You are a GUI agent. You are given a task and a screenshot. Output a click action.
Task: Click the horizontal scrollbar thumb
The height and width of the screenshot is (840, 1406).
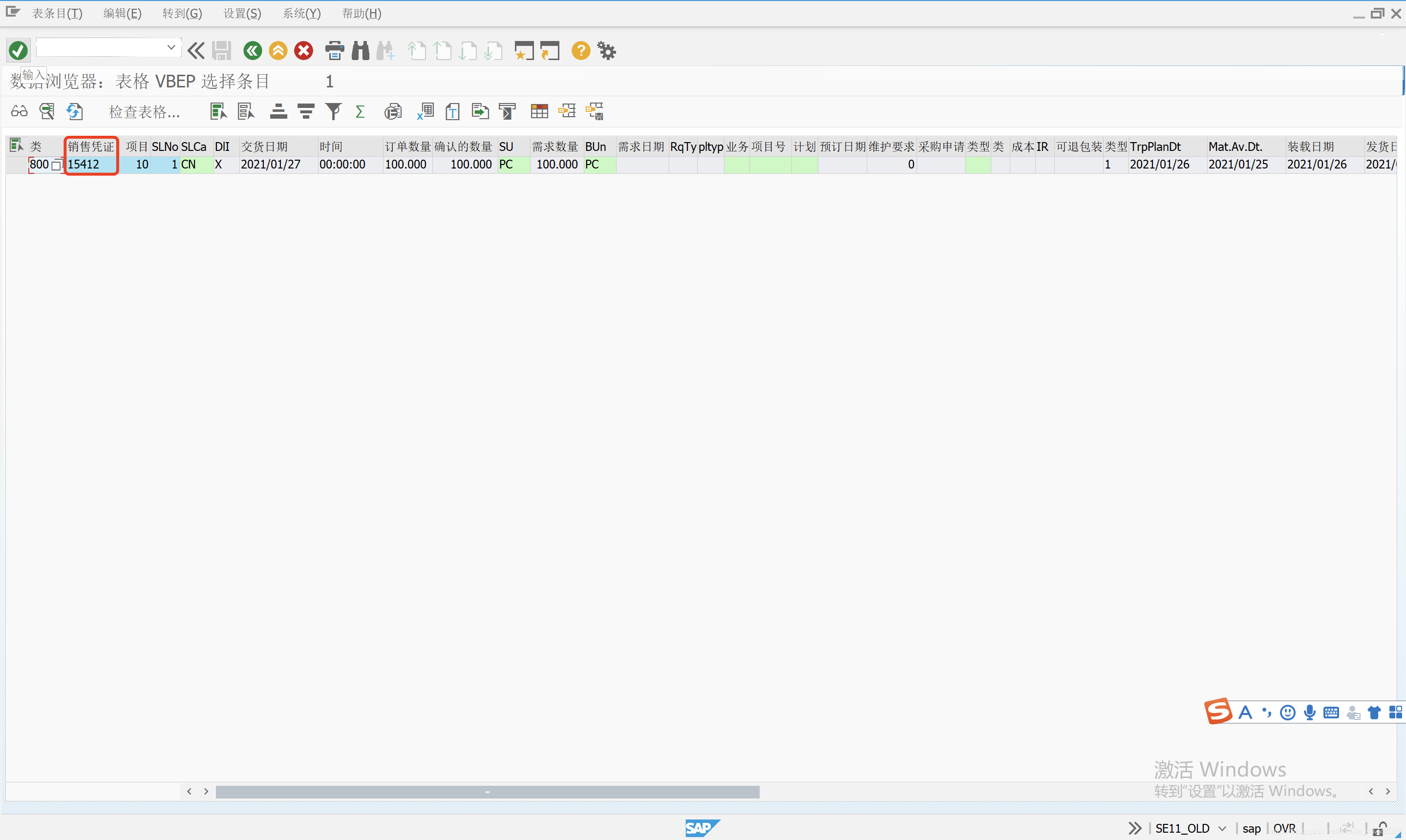coord(487,791)
